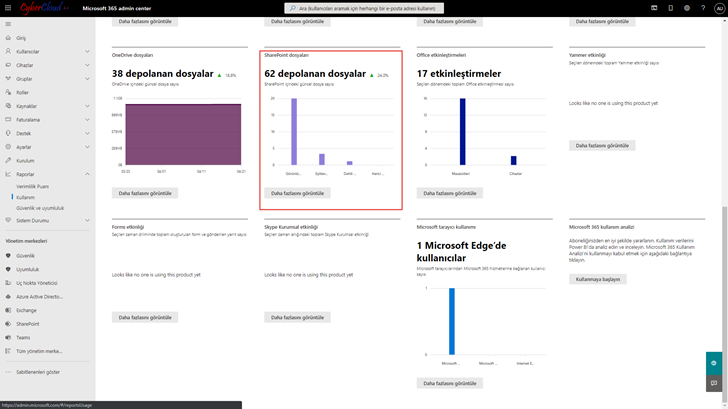The width and height of the screenshot is (728, 409).
Task: Open the feedback chat button
Action: coord(714,383)
